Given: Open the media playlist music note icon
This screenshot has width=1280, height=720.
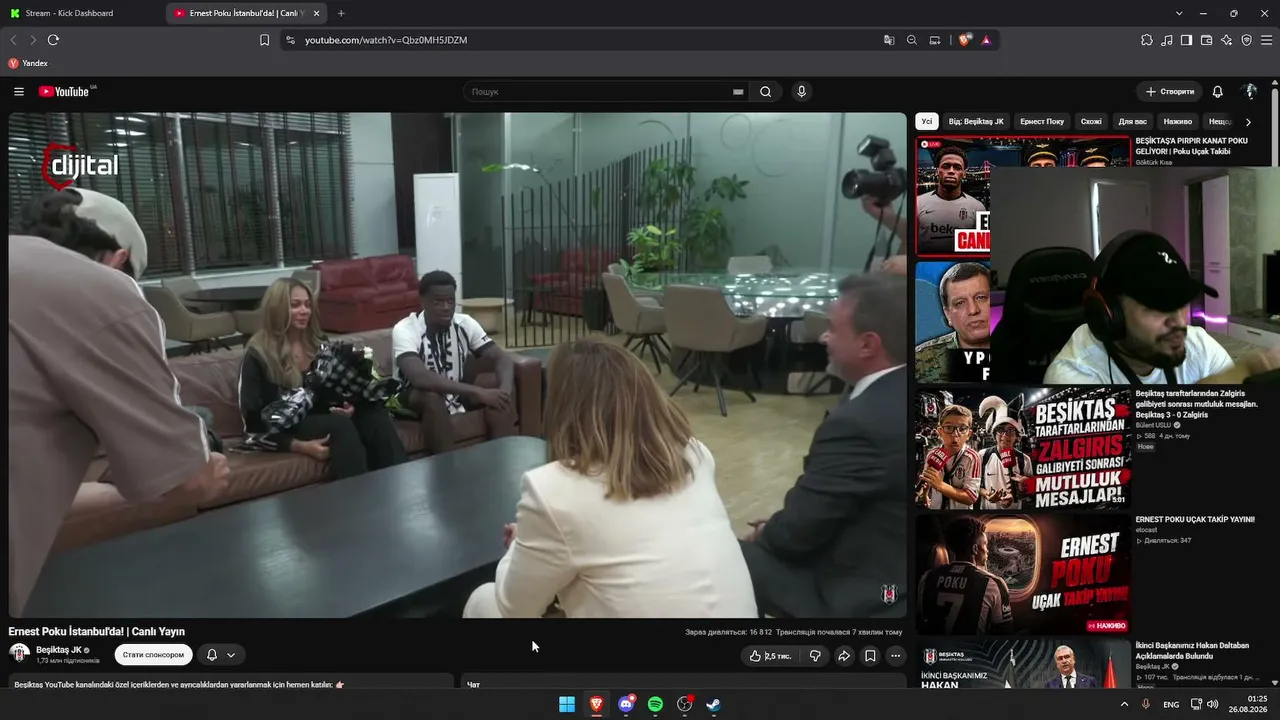Looking at the screenshot, I should coord(1167,40).
